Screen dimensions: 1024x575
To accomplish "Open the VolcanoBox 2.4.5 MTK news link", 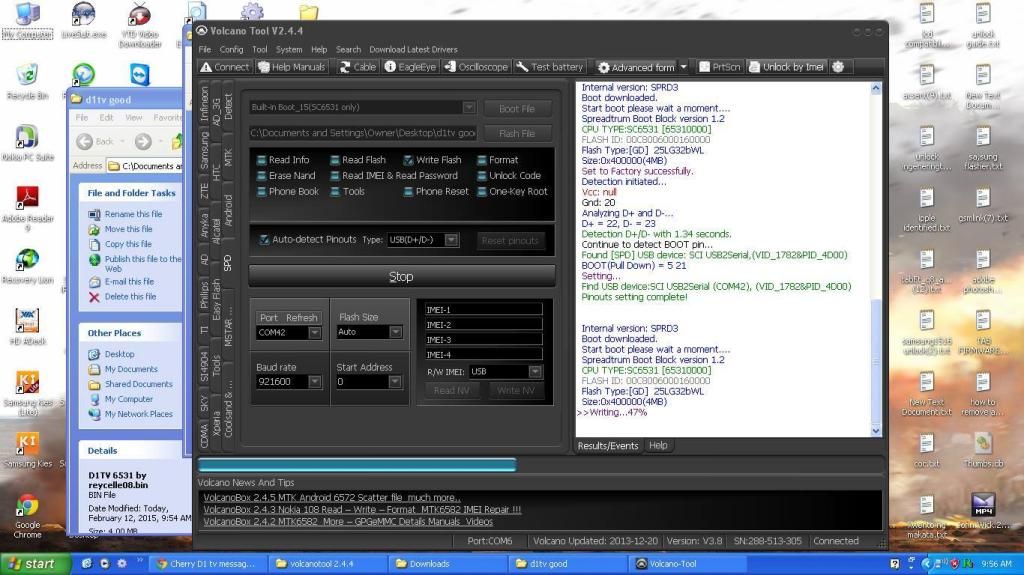I will click(332, 497).
